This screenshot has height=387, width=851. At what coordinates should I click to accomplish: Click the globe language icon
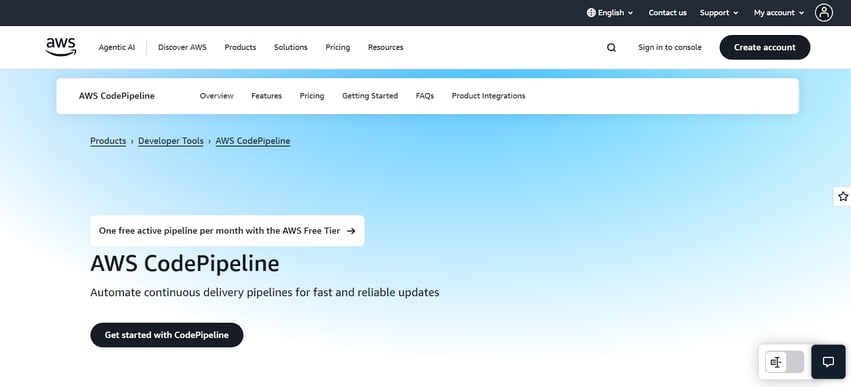pyautogui.click(x=591, y=12)
